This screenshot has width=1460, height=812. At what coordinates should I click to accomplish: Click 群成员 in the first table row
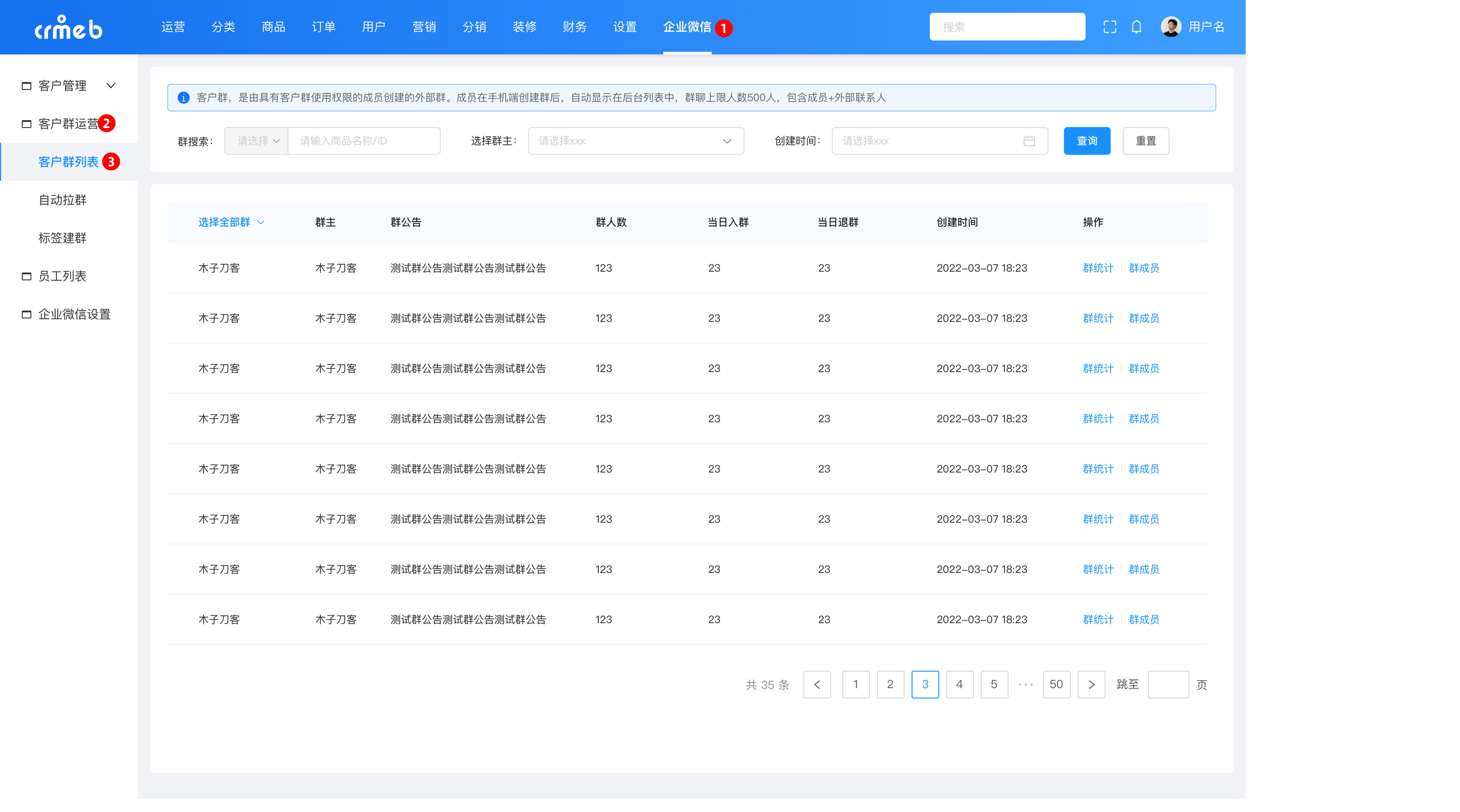click(x=1144, y=268)
